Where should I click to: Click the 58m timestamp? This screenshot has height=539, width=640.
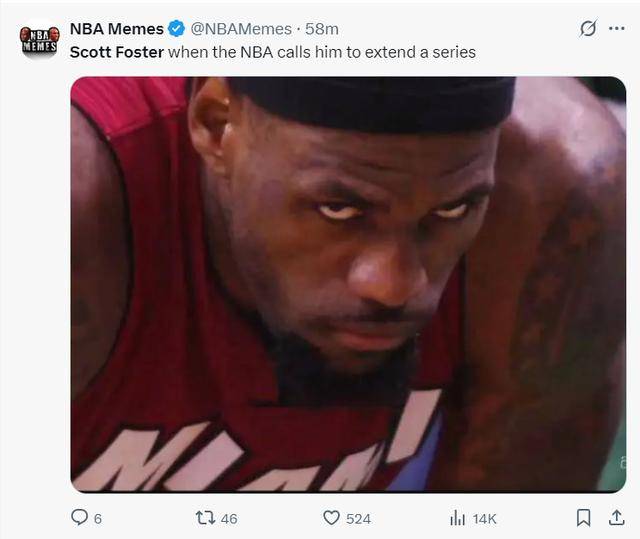click(320, 29)
